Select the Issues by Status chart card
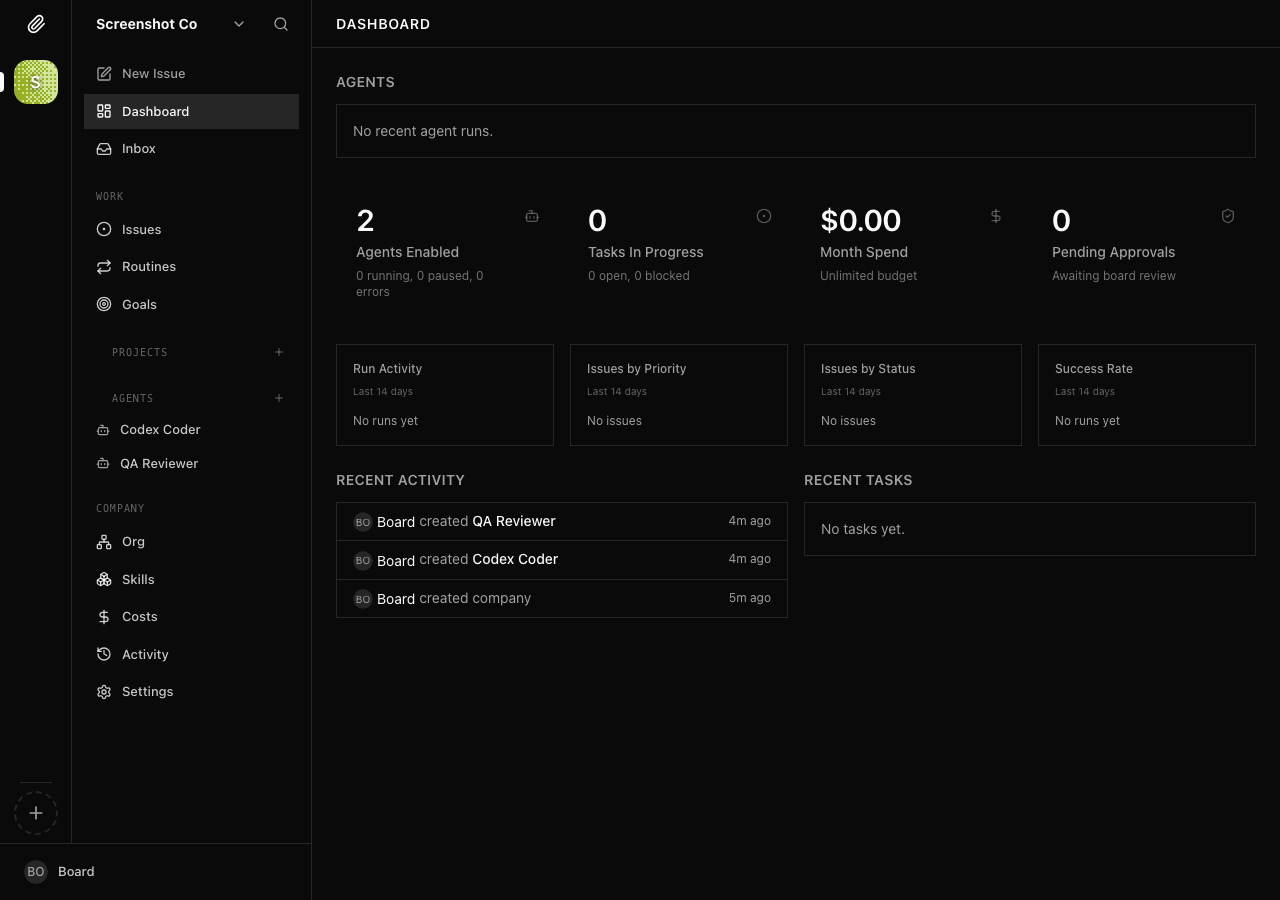The width and height of the screenshot is (1280, 900). coord(913,395)
